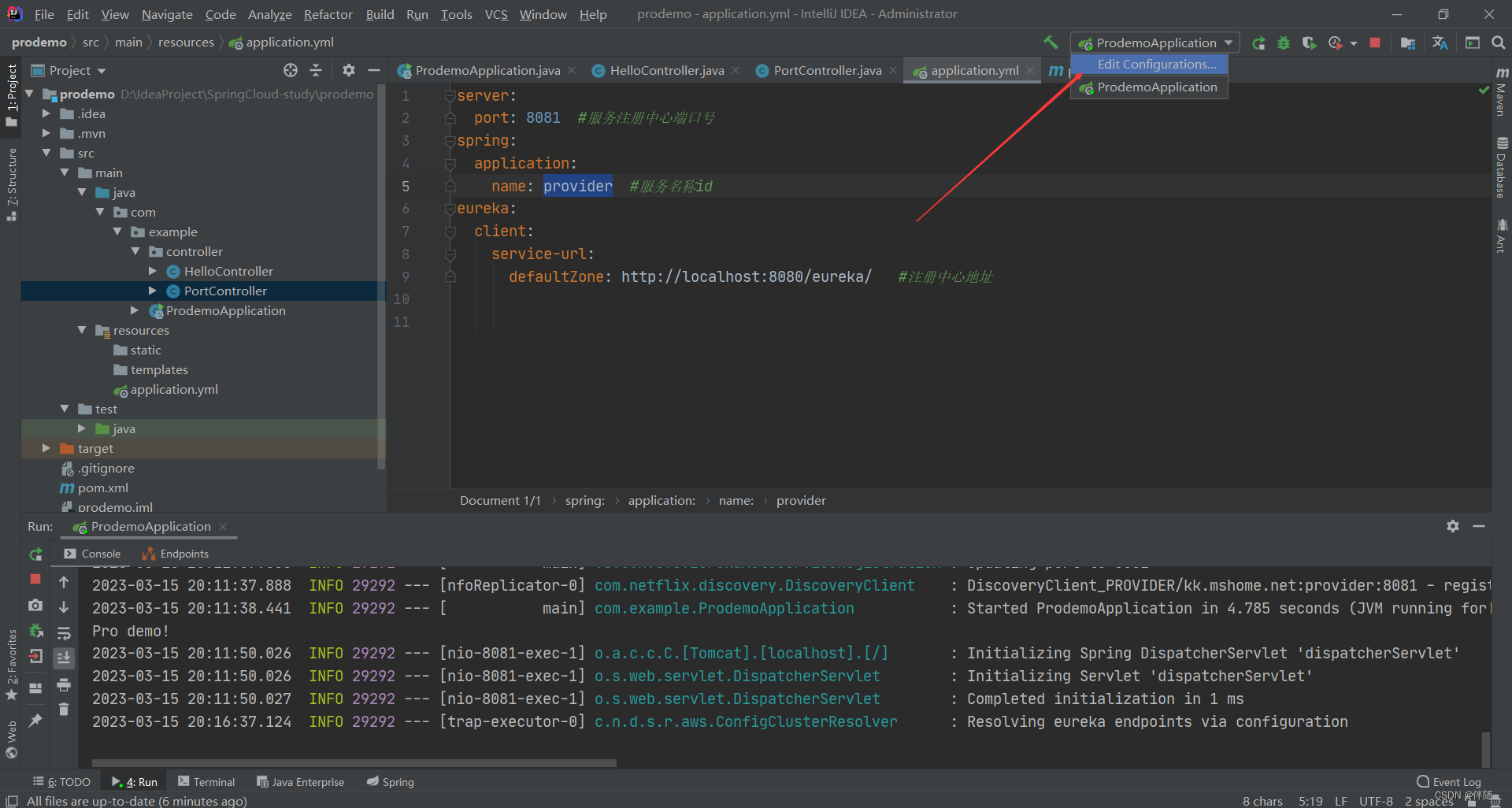The image size is (1512, 808).
Task: Start debugging with the bug icon
Action: pos(1284,43)
